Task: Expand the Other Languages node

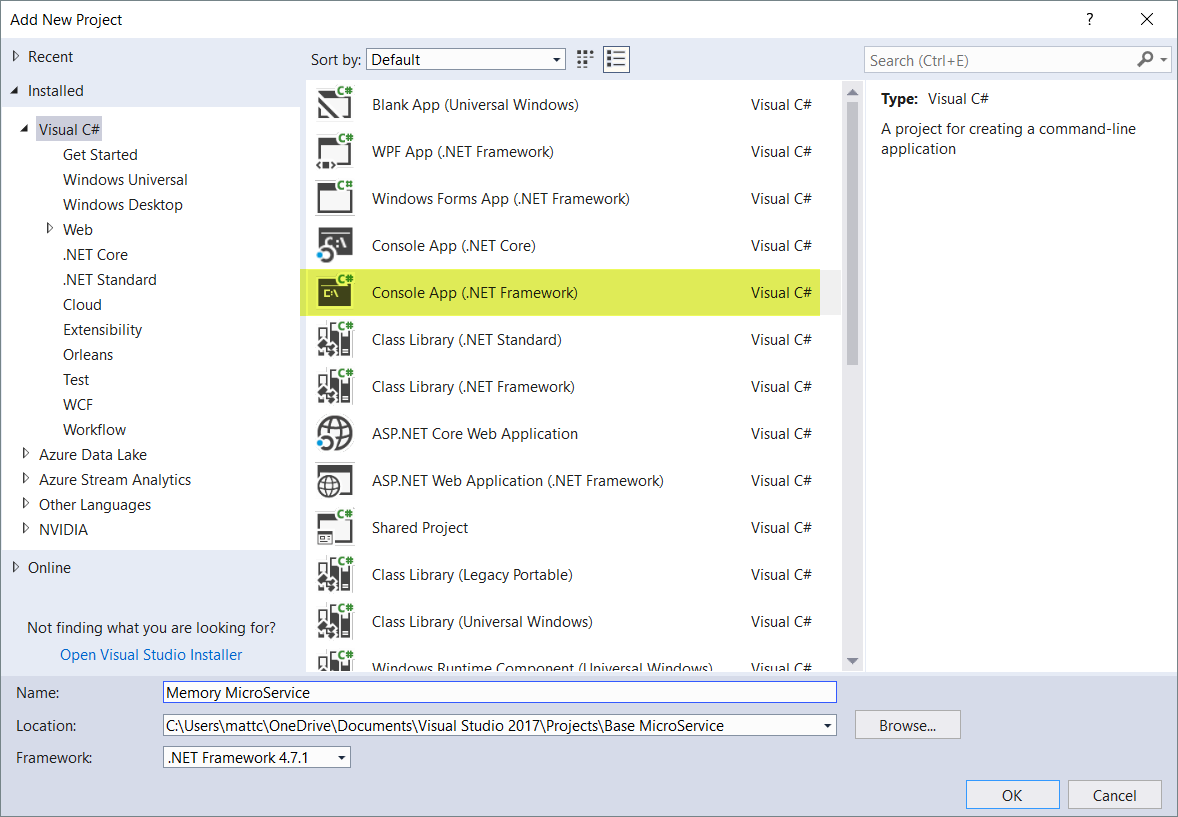Action: [x=26, y=504]
